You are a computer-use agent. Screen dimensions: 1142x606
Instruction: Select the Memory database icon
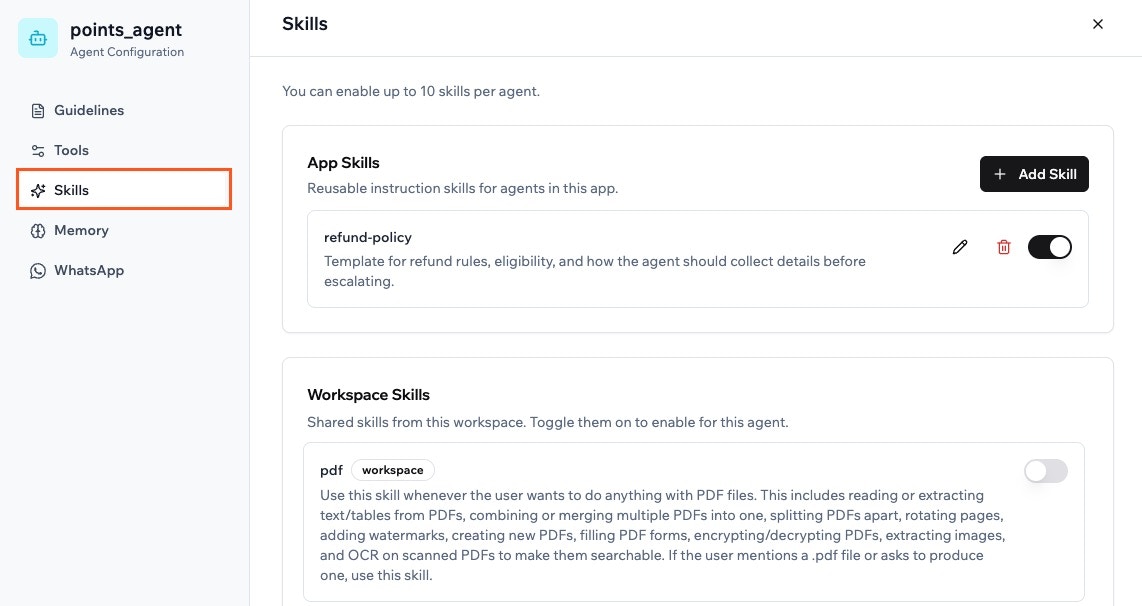click(x=38, y=230)
